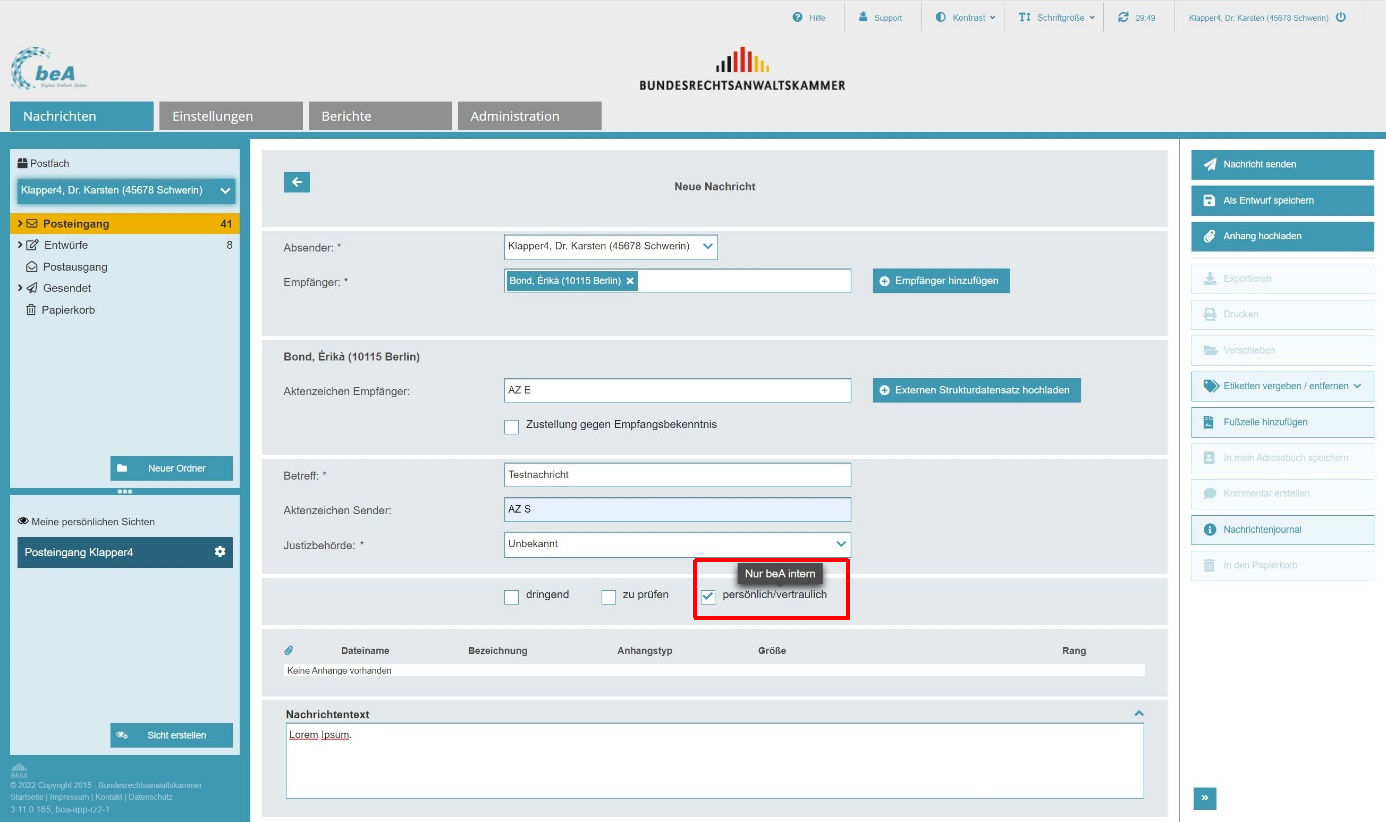Enable Zustellung gegen Empfangsbekenntnis checkbox

pos(511,427)
